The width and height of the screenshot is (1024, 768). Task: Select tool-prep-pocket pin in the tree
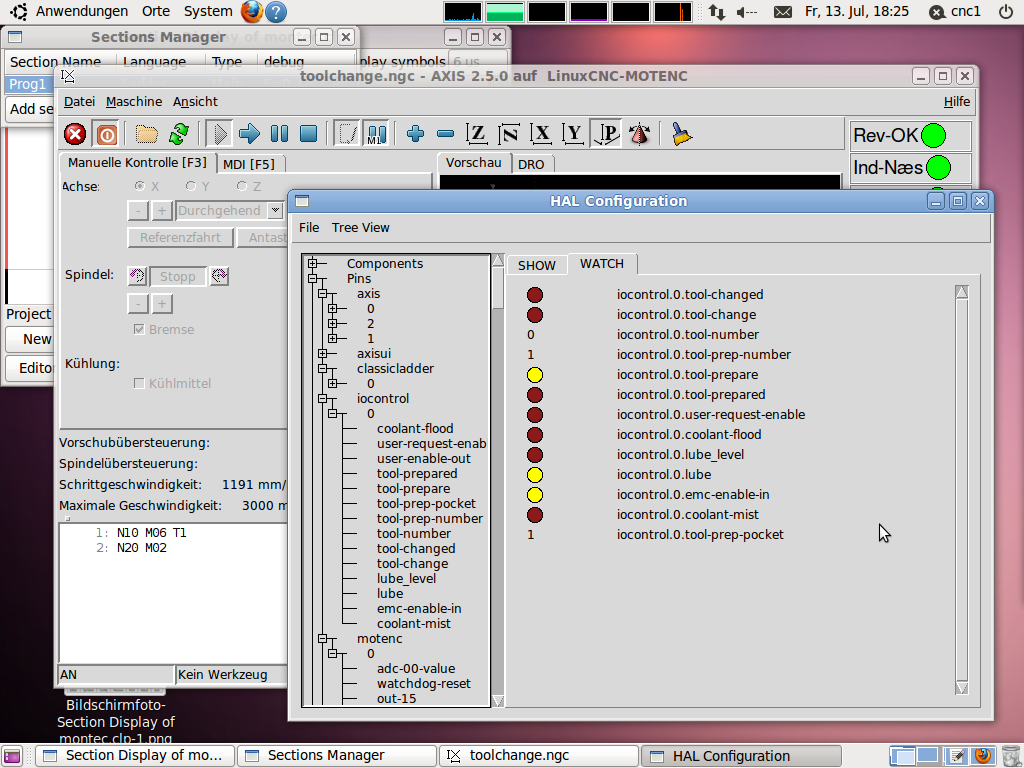click(426, 504)
